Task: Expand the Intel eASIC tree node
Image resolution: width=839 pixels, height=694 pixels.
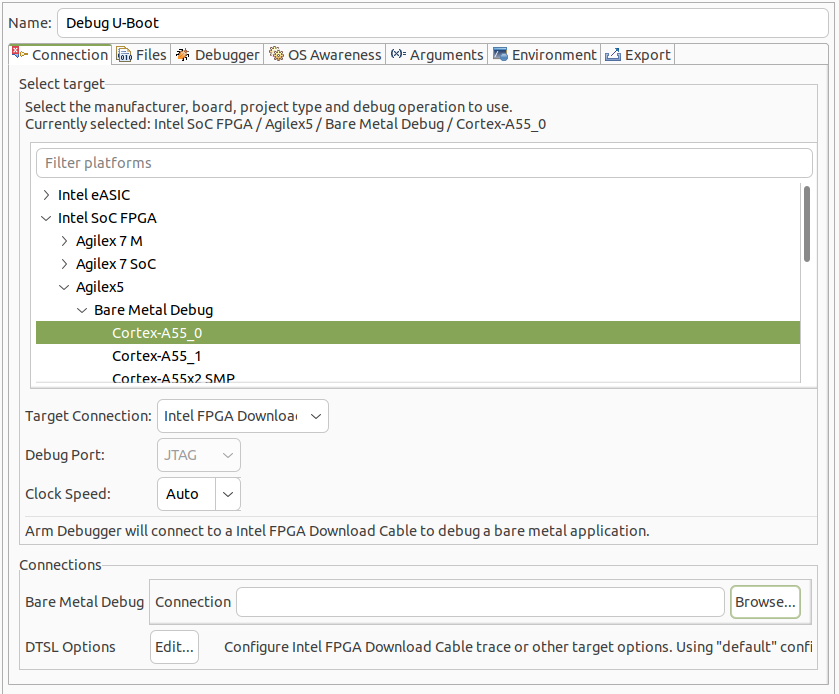Action: pos(46,195)
